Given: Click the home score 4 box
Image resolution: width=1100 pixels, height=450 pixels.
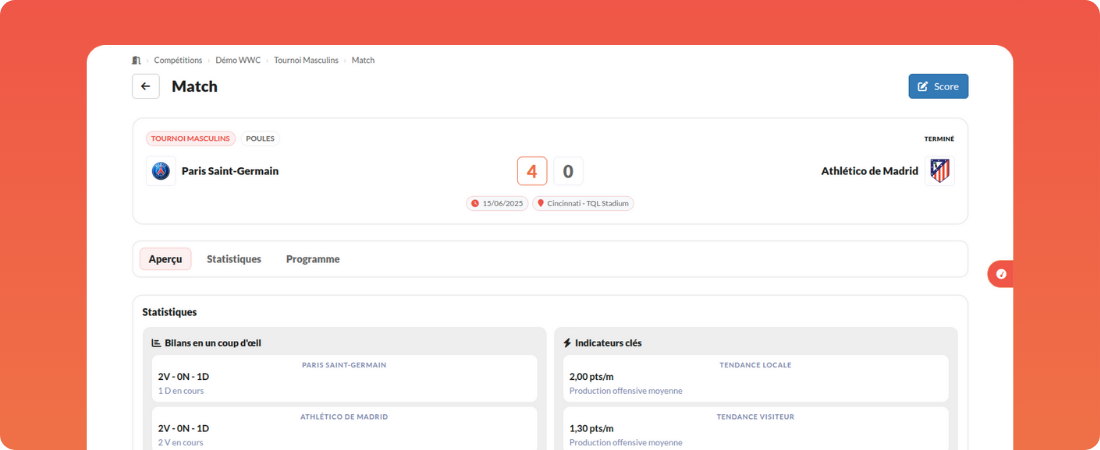Looking at the screenshot, I should [532, 171].
